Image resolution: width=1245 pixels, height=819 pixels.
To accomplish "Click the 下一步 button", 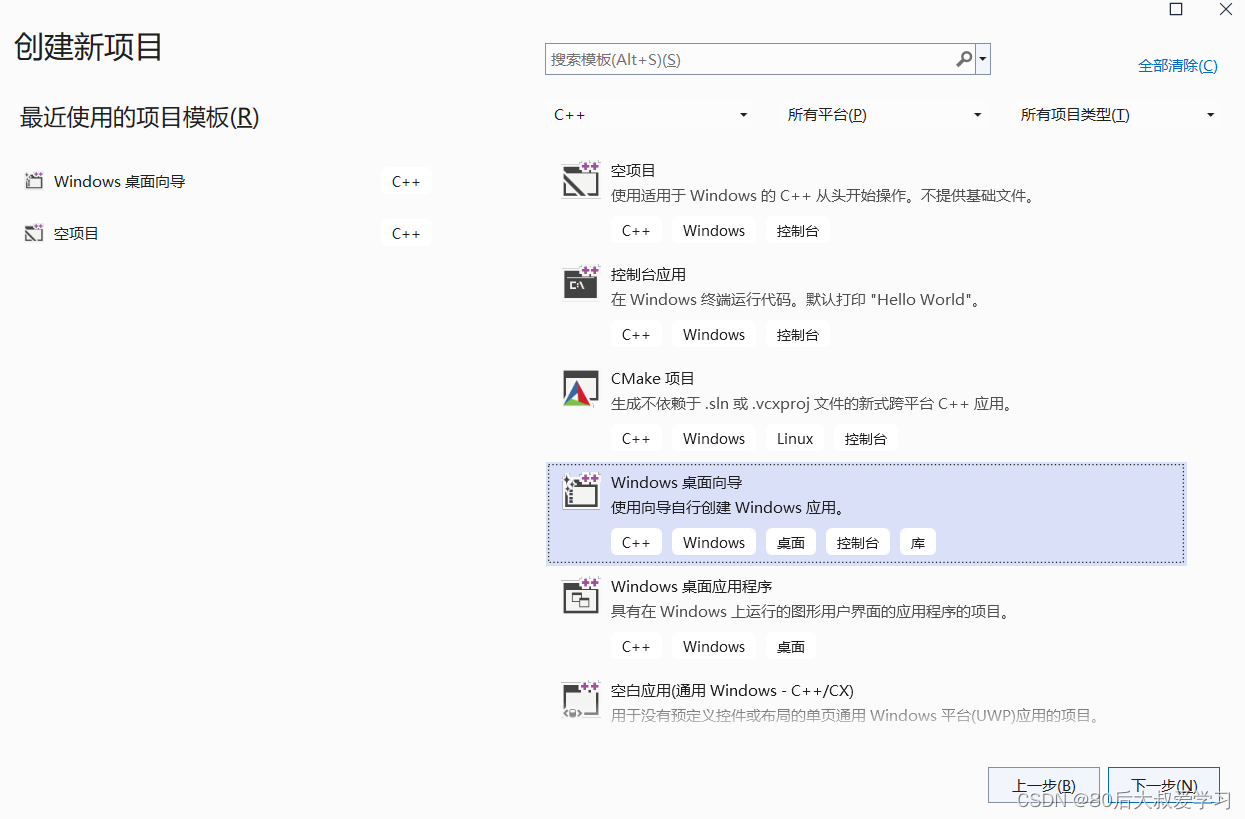I will (x=1163, y=786).
